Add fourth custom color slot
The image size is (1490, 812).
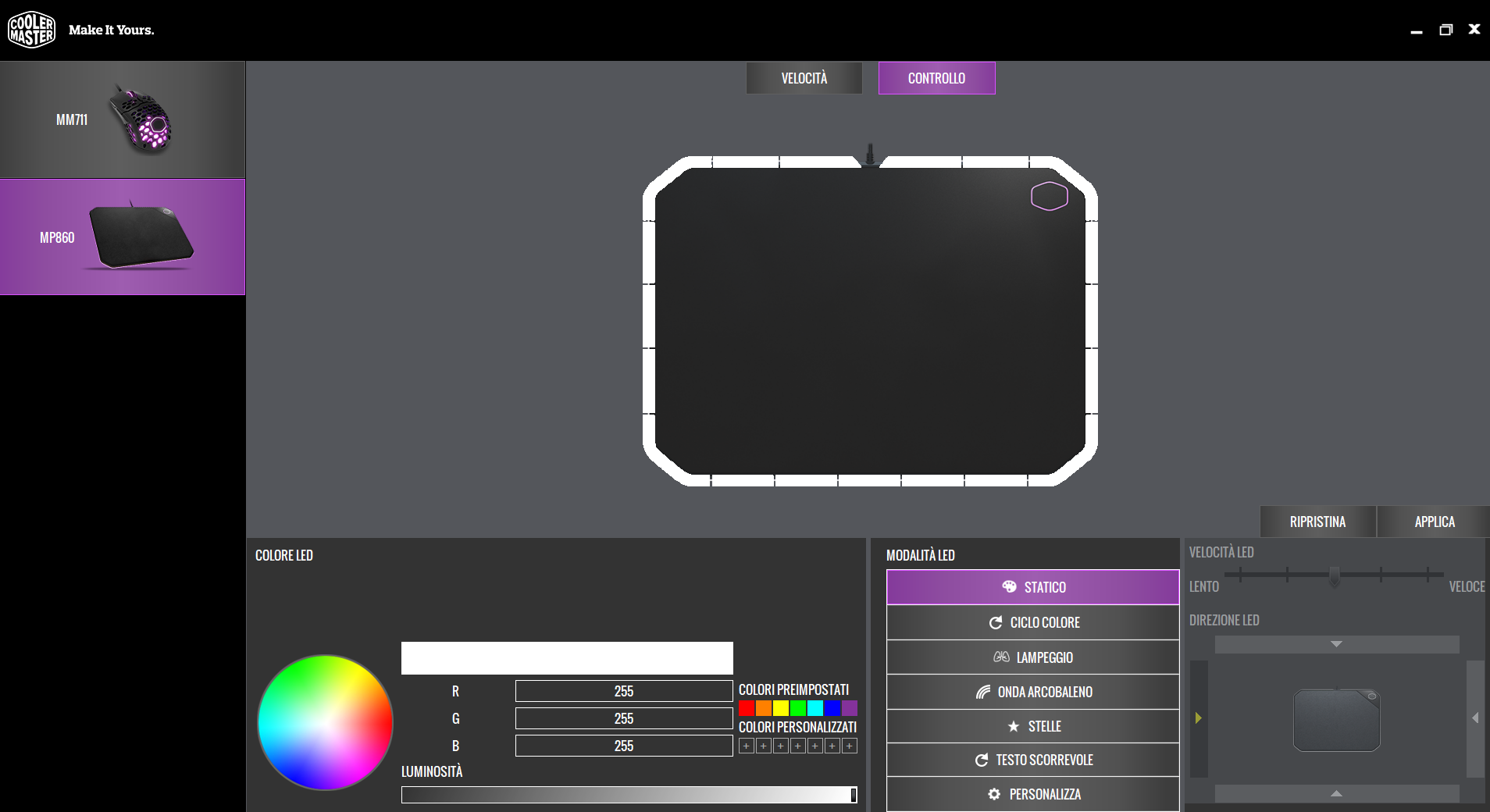(x=798, y=746)
